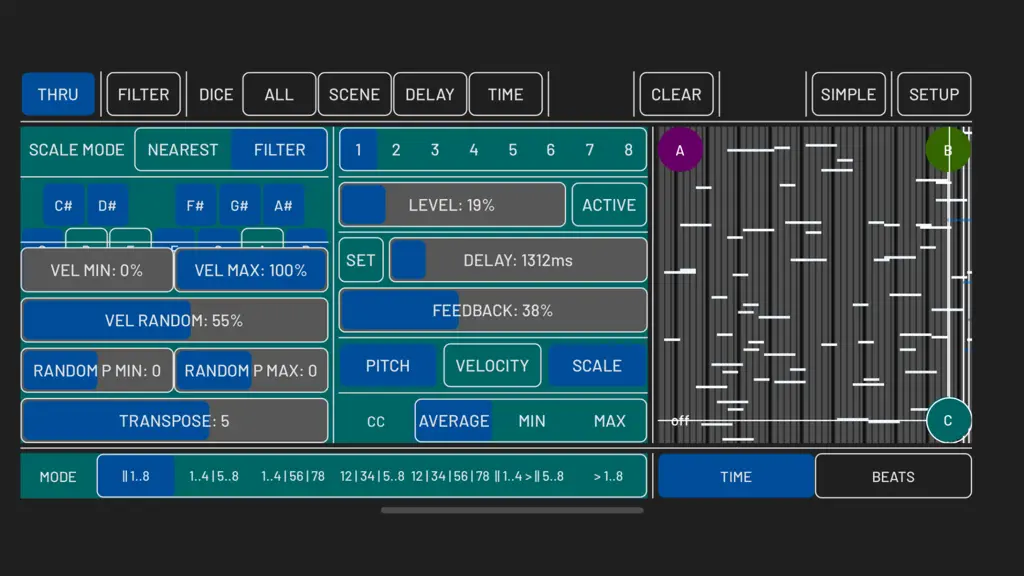The height and width of the screenshot is (576, 1024).
Task: Click the green B marker
Action: [948, 150]
